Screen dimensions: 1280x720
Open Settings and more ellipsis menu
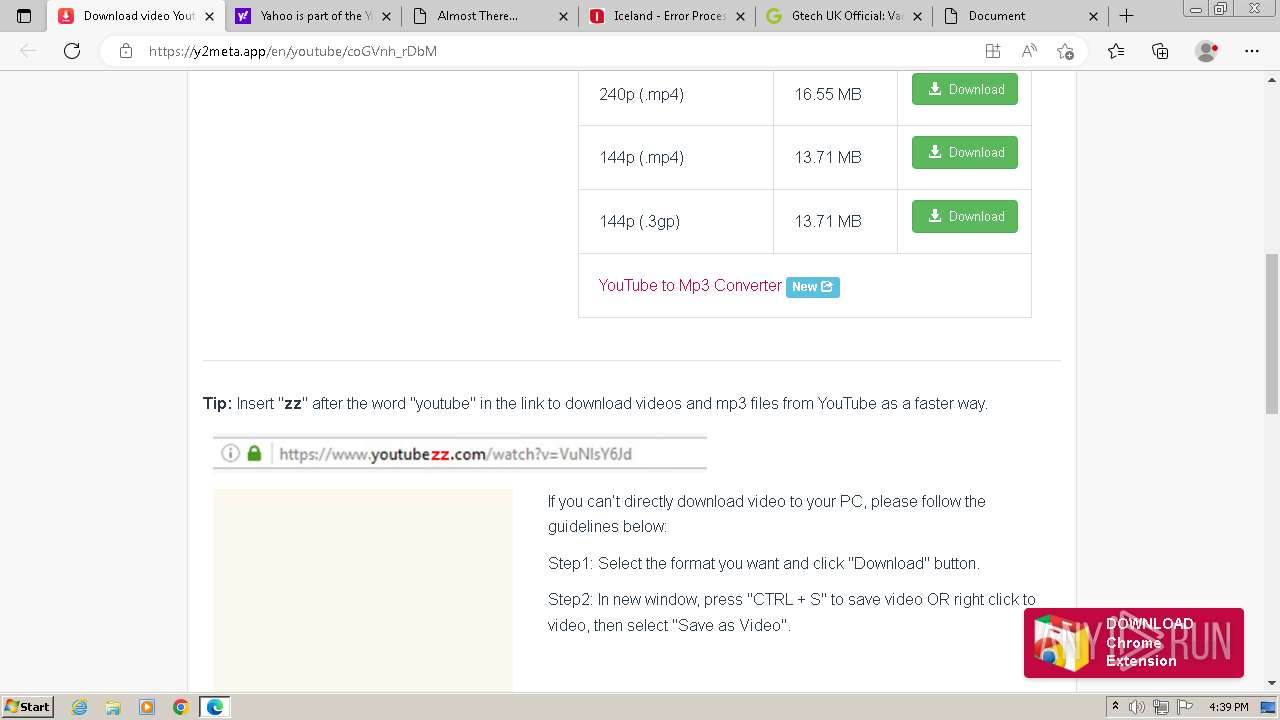tap(1252, 51)
